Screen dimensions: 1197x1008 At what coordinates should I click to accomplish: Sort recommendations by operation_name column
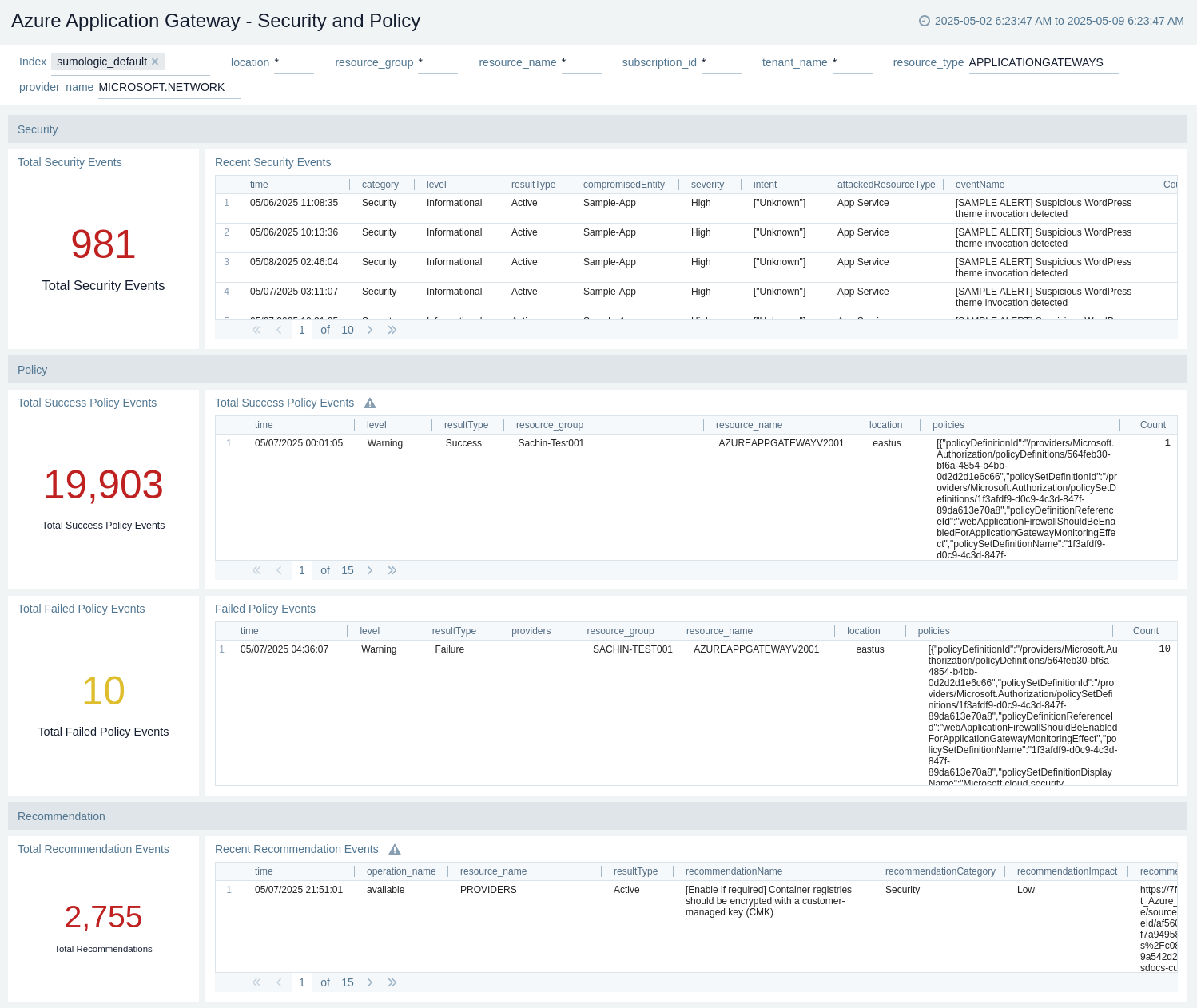pyautogui.click(x=401, y=871)
